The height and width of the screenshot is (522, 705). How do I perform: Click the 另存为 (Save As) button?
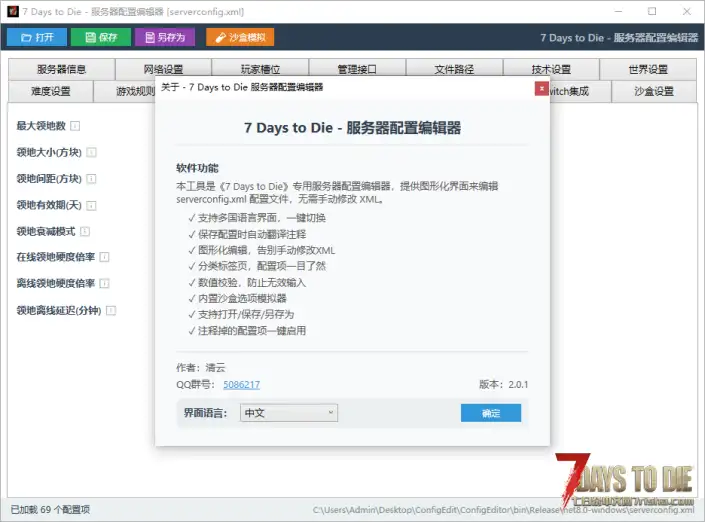165,37
